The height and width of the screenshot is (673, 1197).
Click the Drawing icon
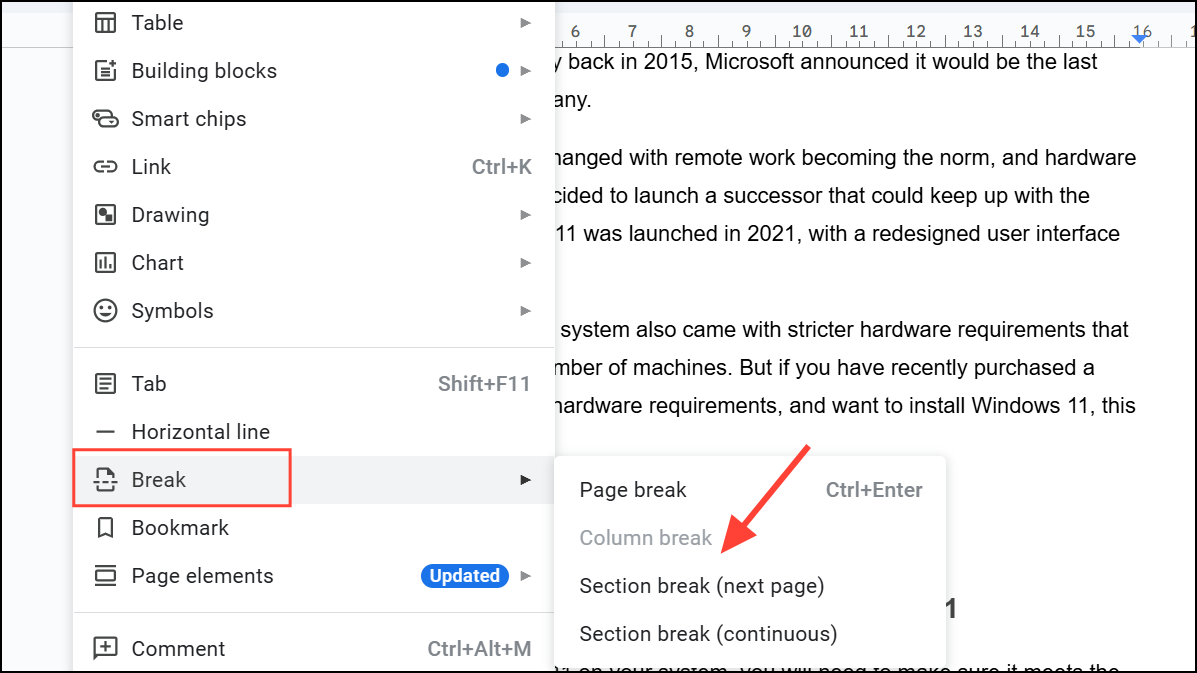(x=105, y=215)
